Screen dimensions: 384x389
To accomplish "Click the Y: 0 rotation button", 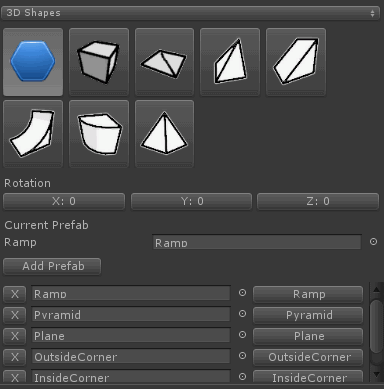I will 192,201.
